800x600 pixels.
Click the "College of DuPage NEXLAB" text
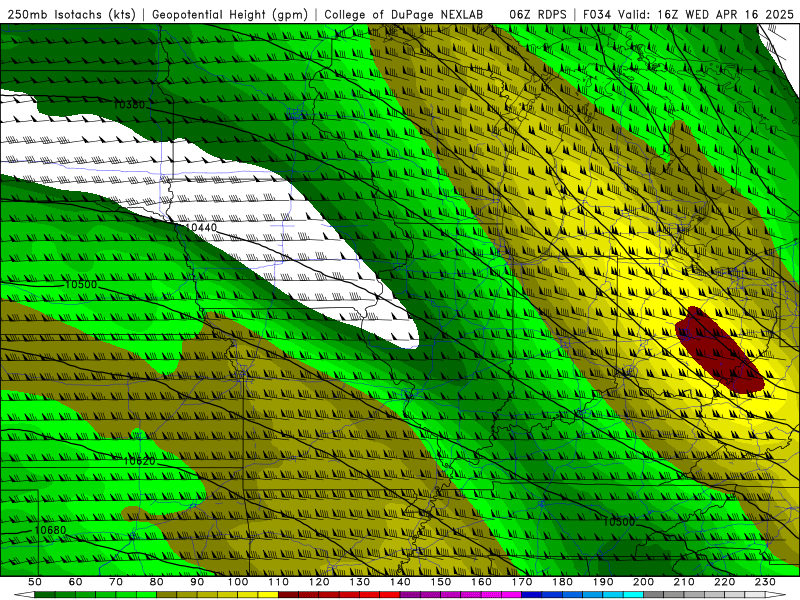404,14
